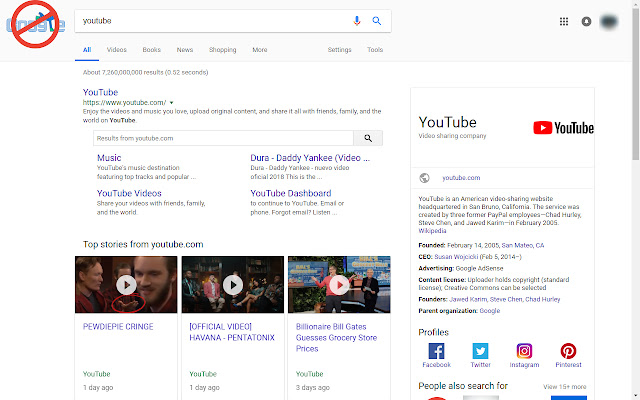Click the Results from youtube.com search box
Viewport: 640px width, 400px height.
tap(222, 138)
